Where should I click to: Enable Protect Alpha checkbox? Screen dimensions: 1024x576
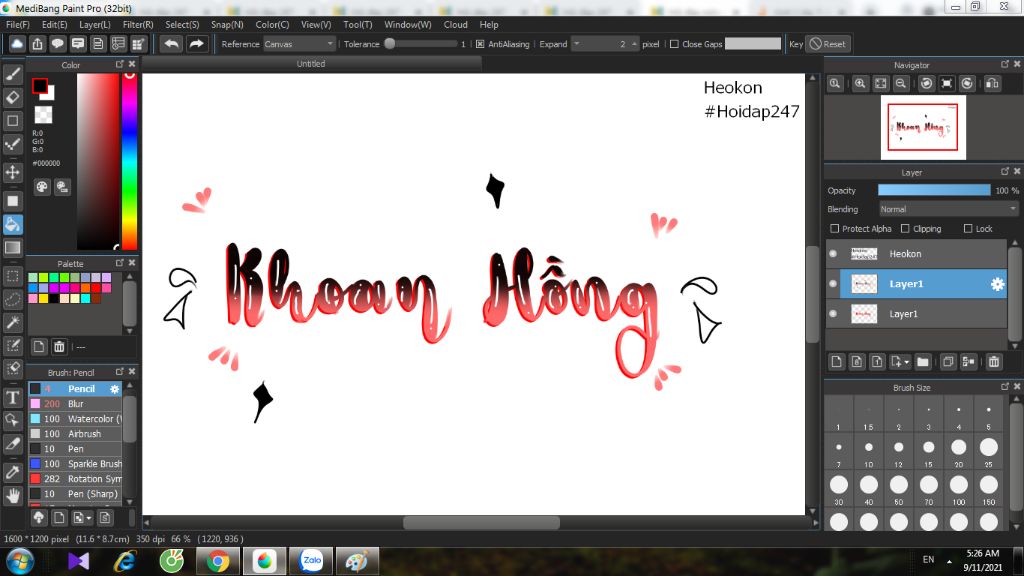pos(835,229)
